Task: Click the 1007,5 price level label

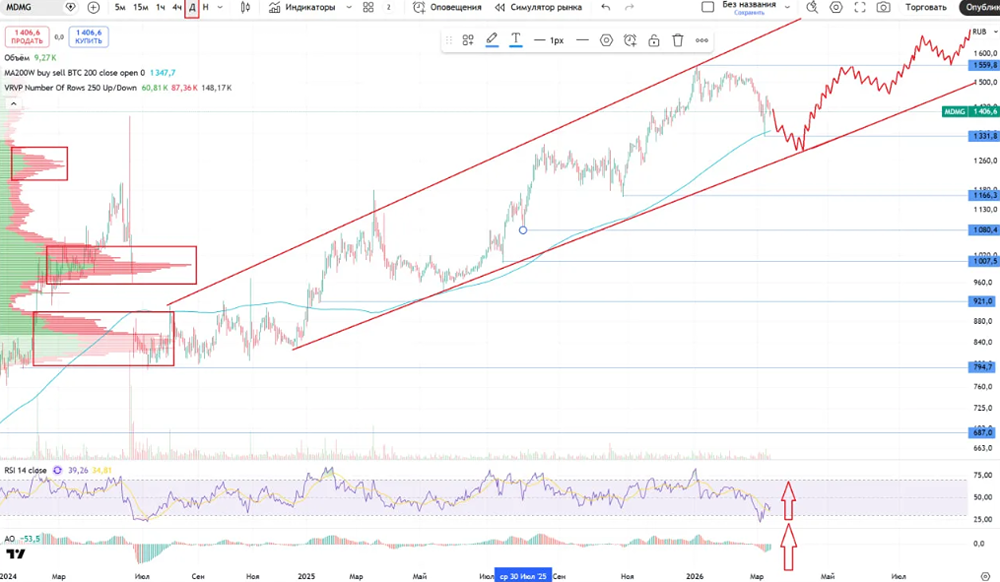Action: (x=983, y=261)
